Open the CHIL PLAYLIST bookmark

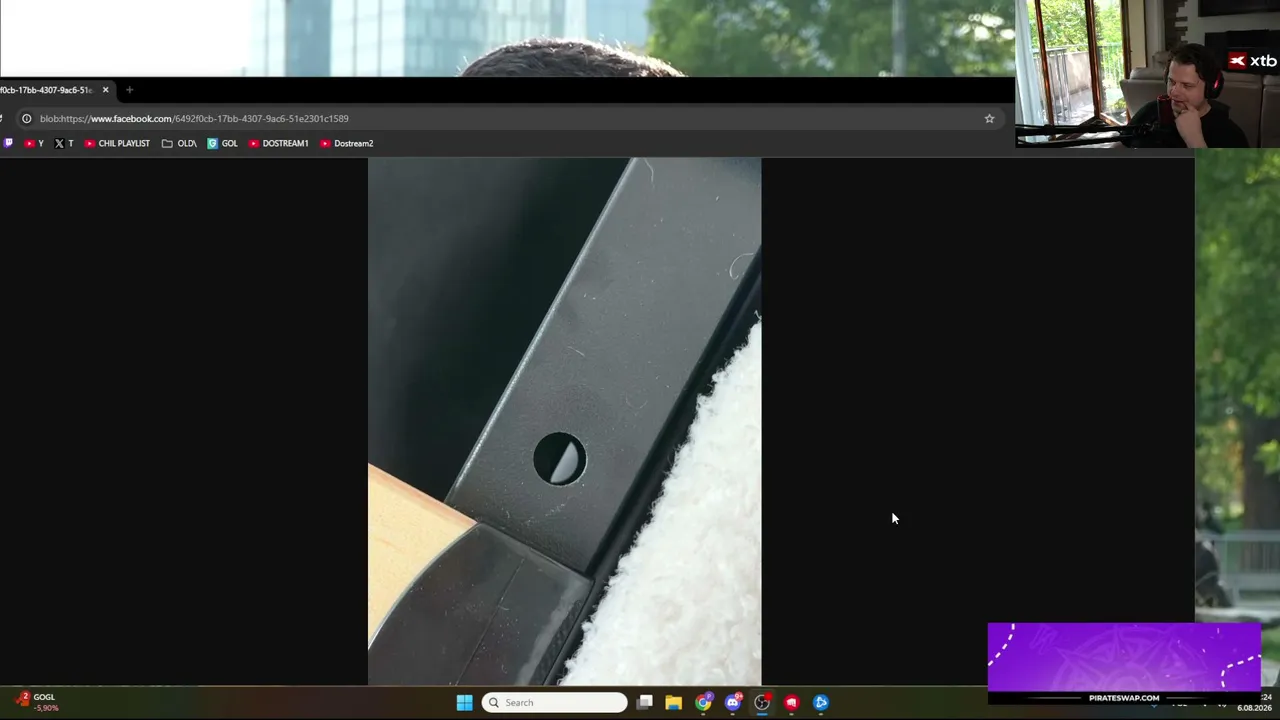(117, 143)
